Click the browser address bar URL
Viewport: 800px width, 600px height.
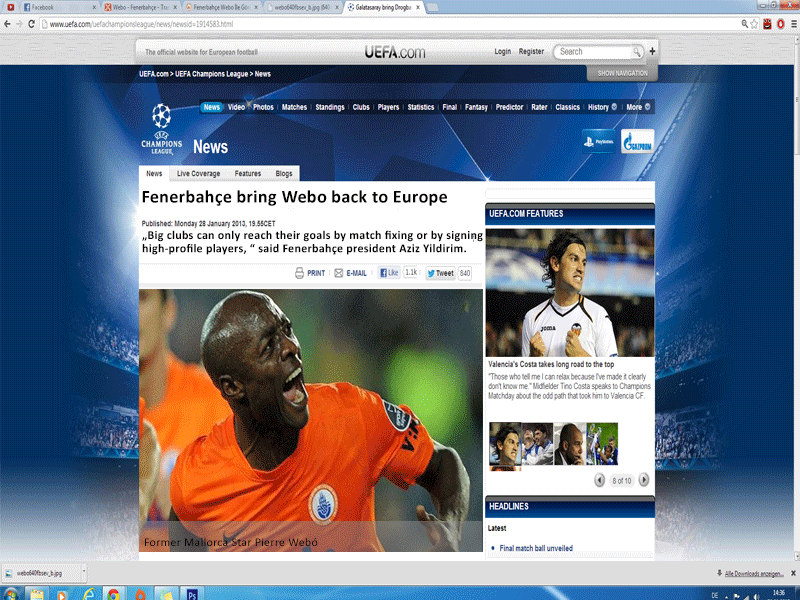141,24
